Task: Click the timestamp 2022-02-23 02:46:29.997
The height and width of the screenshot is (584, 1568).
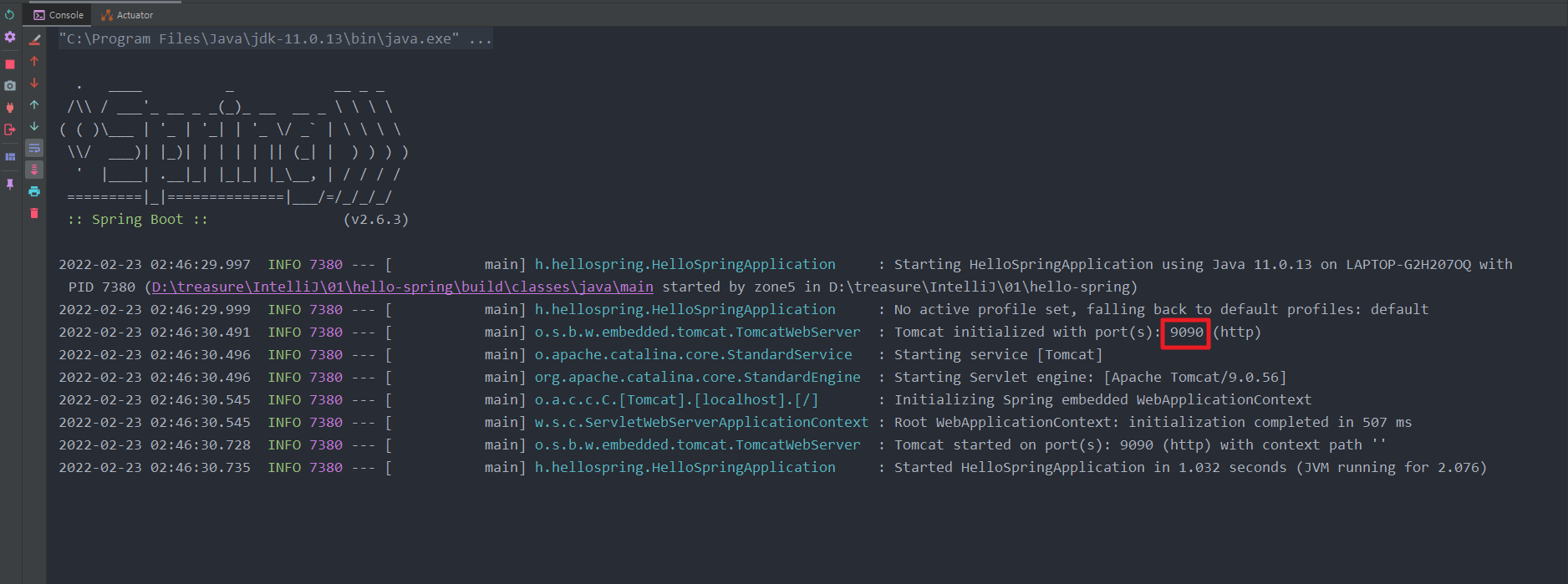Action: click(x=155, y=264)
